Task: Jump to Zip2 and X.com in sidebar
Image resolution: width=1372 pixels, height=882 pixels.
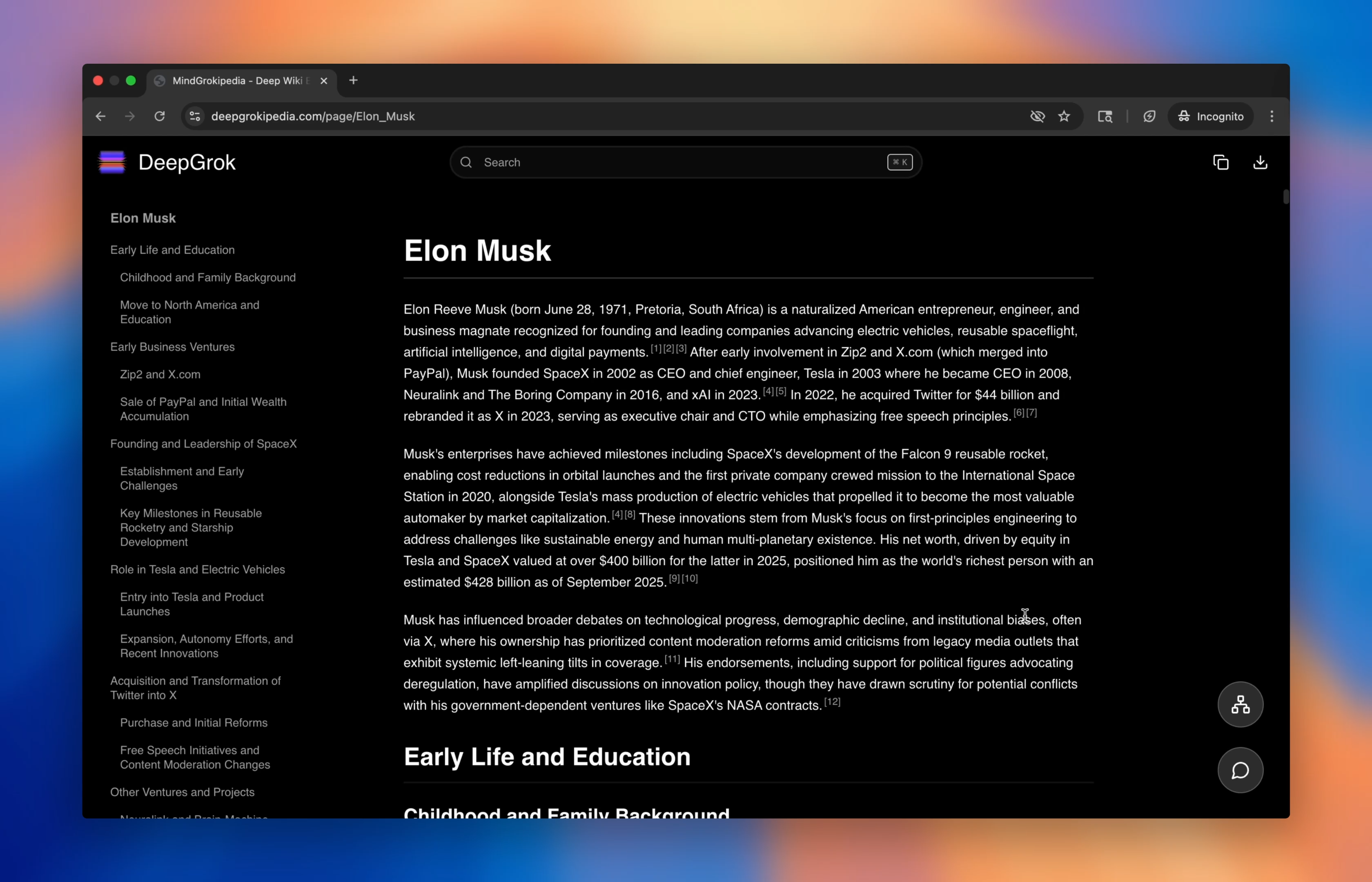Action: pyautogui.click(x=160, y=374)
